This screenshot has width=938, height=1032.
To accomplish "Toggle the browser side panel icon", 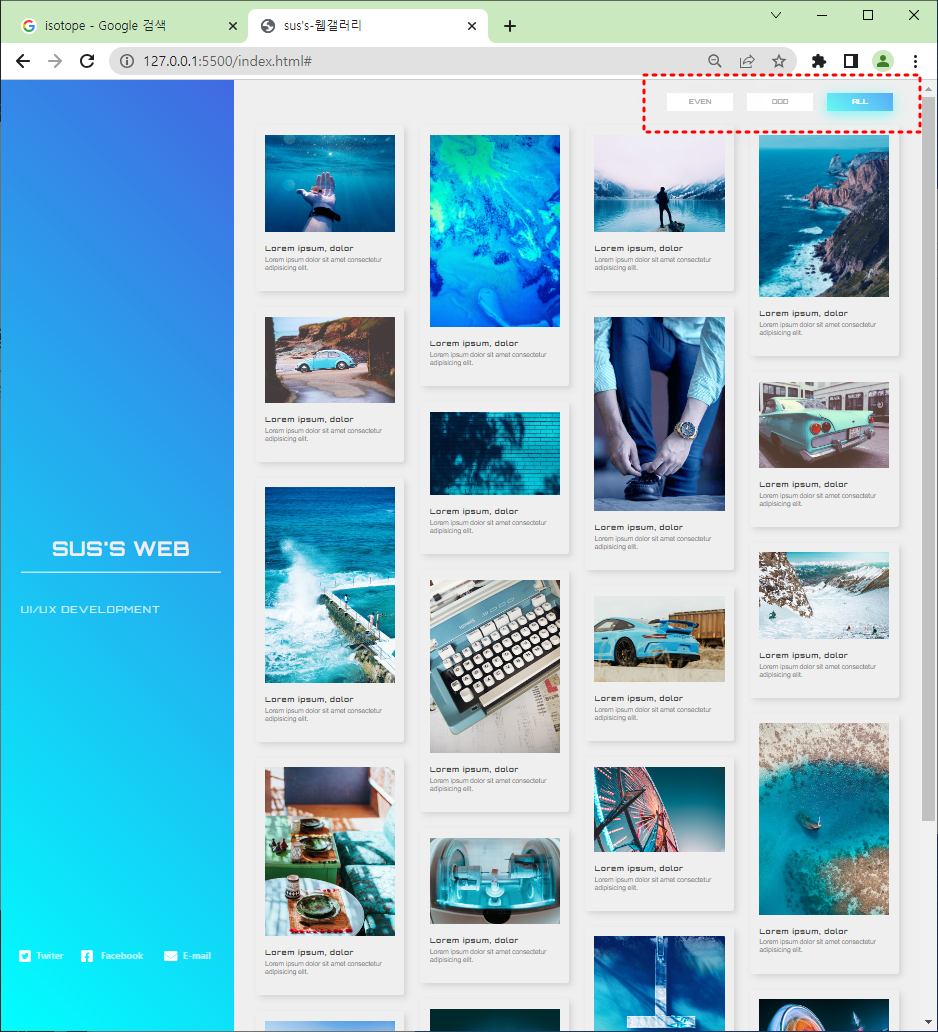I will coord(850,61).
